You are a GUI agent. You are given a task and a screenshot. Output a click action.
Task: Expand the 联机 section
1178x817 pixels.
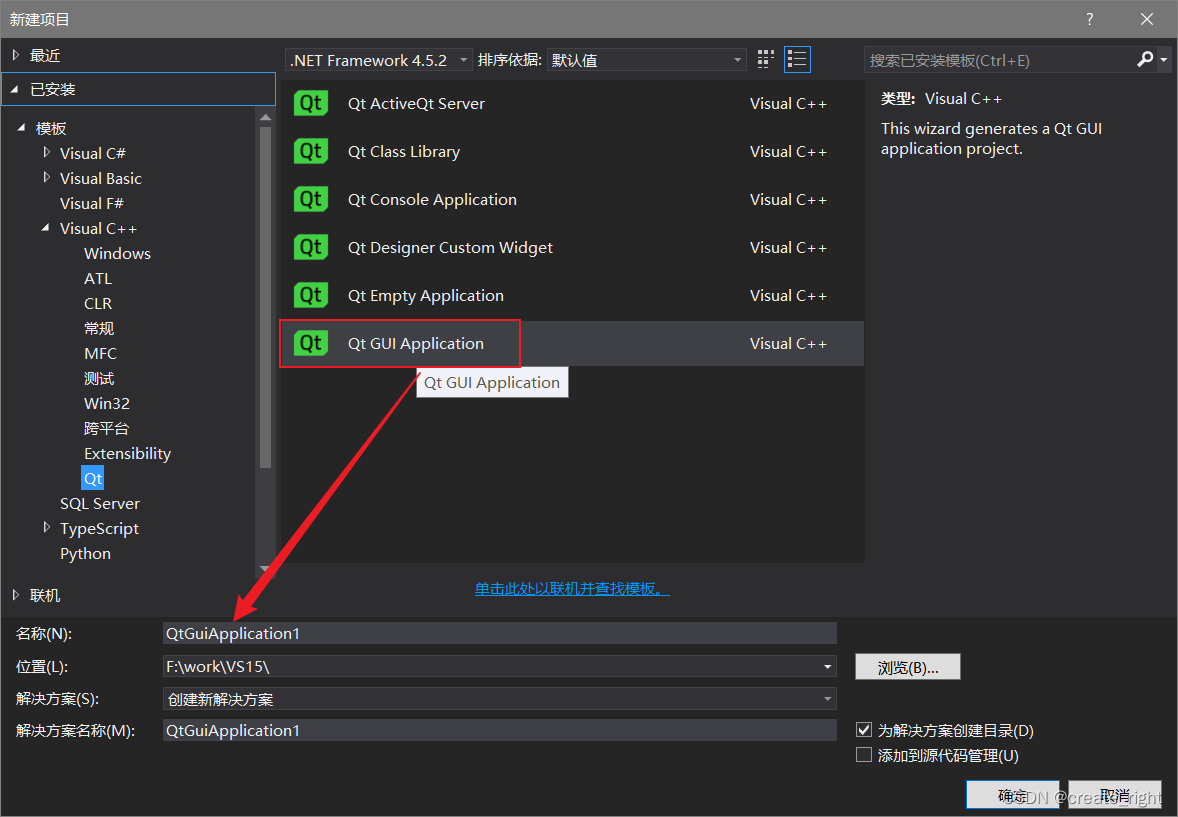(16, 595)
